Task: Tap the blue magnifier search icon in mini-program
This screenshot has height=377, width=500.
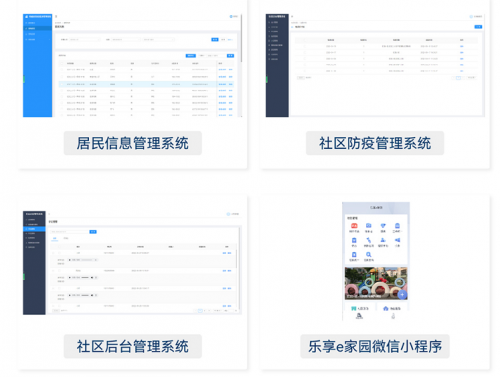Action: point(368,255)
